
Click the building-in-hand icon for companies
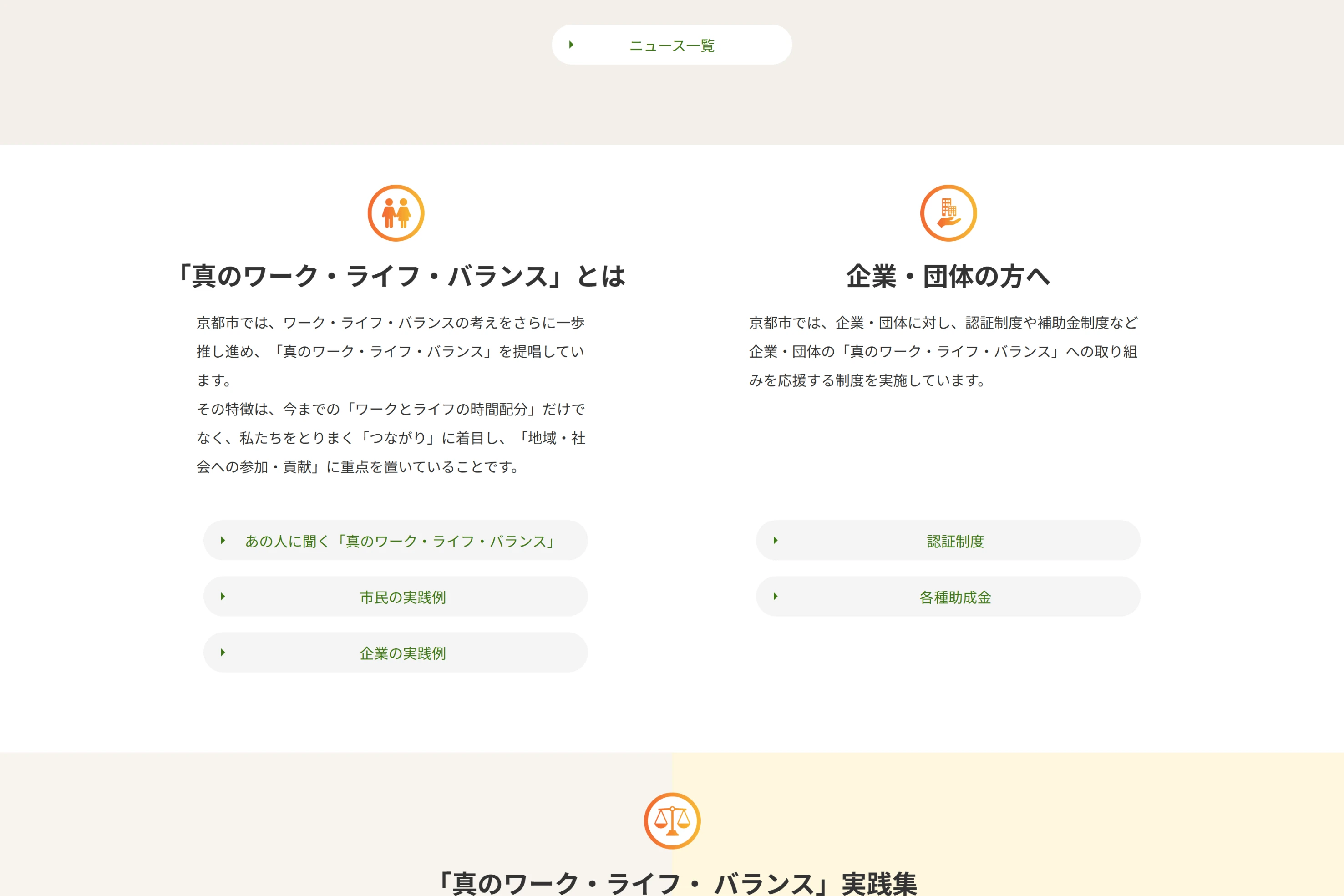point(948,213)
